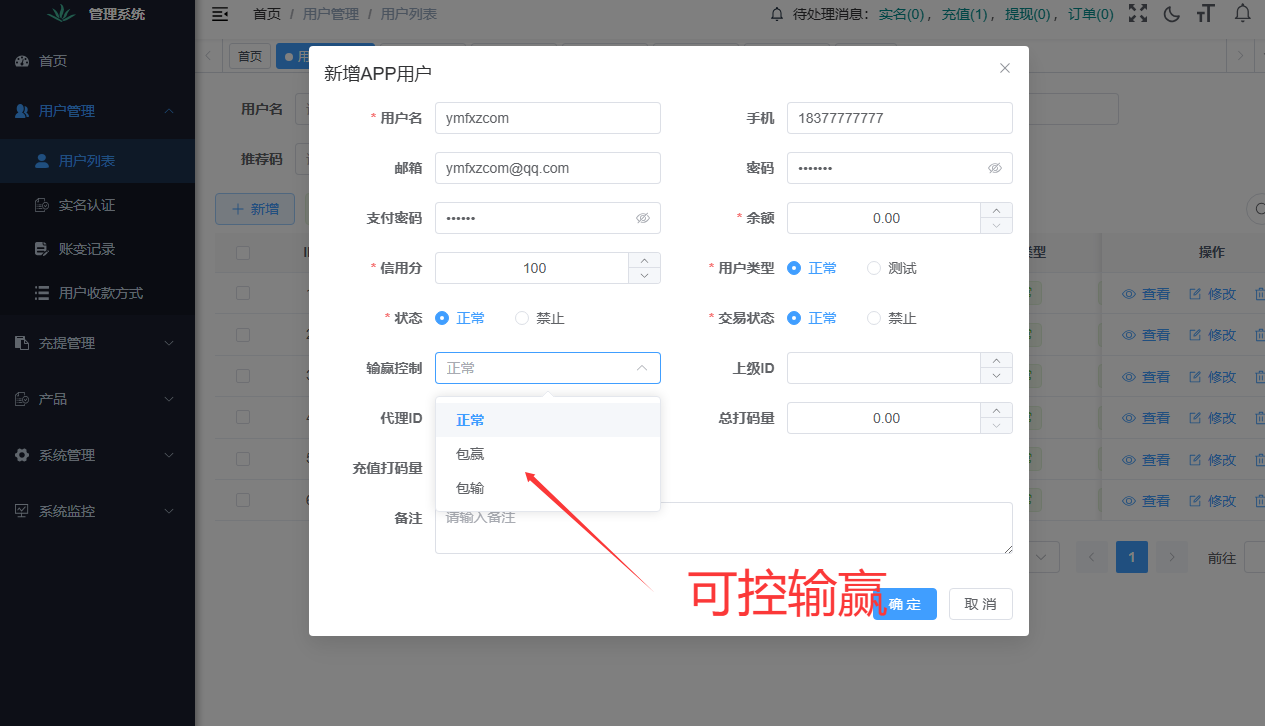Expand the 充提管理 sidebar menu
Screen dimensions: 1265x726
[x=169, y=343]
